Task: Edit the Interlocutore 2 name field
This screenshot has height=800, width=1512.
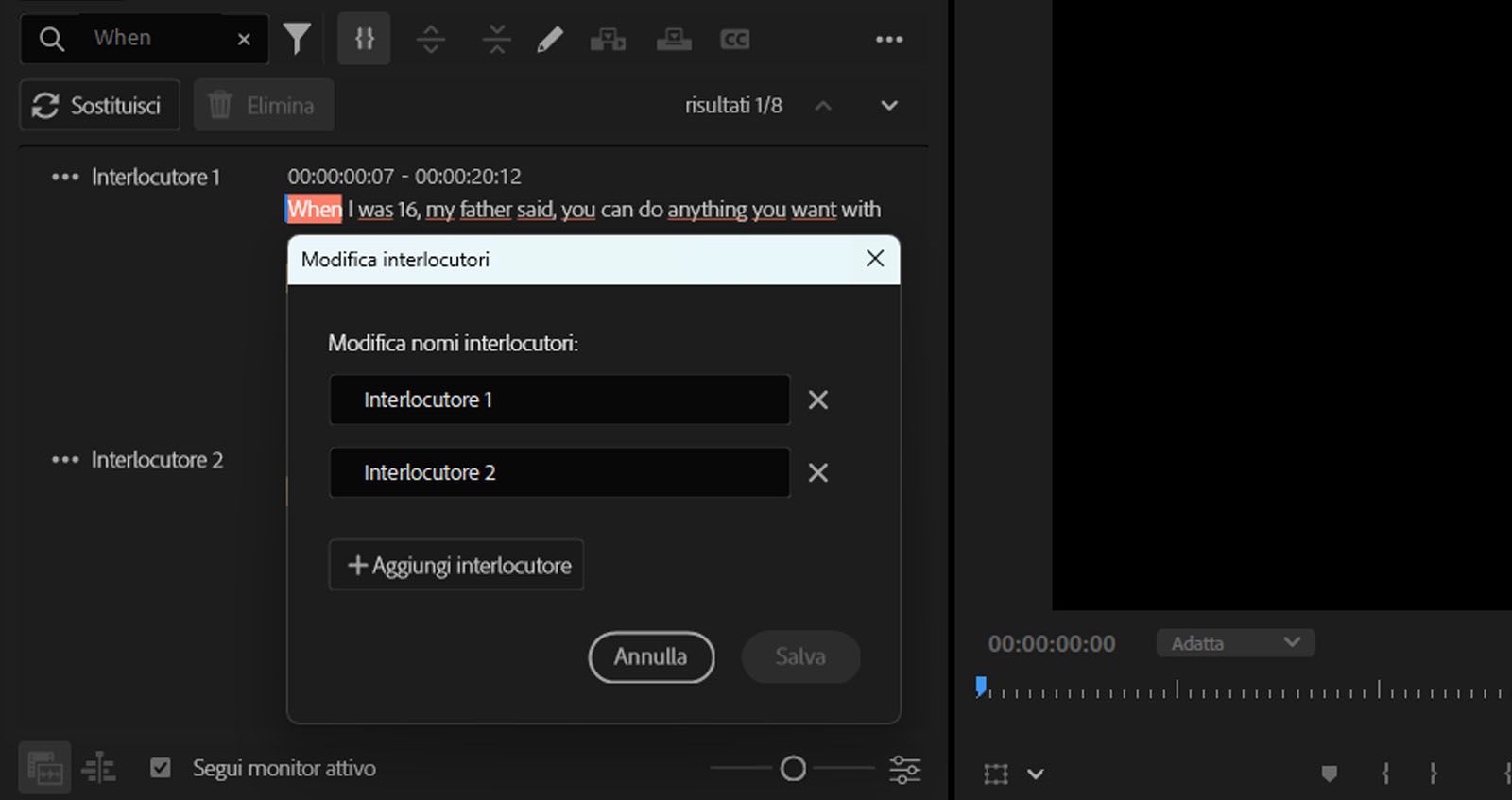Action: coord(559,472)
